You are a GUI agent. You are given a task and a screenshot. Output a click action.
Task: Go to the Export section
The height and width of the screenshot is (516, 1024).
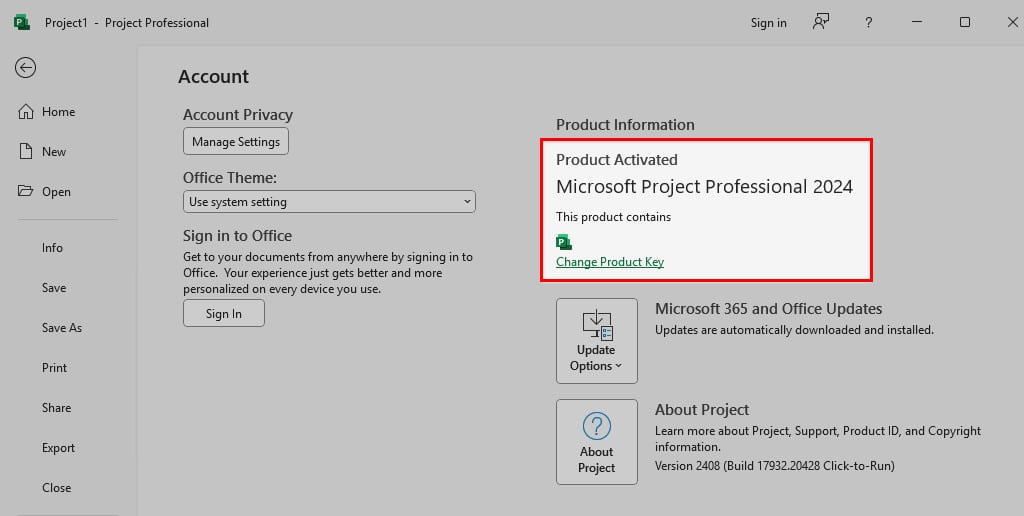[58, 448]
